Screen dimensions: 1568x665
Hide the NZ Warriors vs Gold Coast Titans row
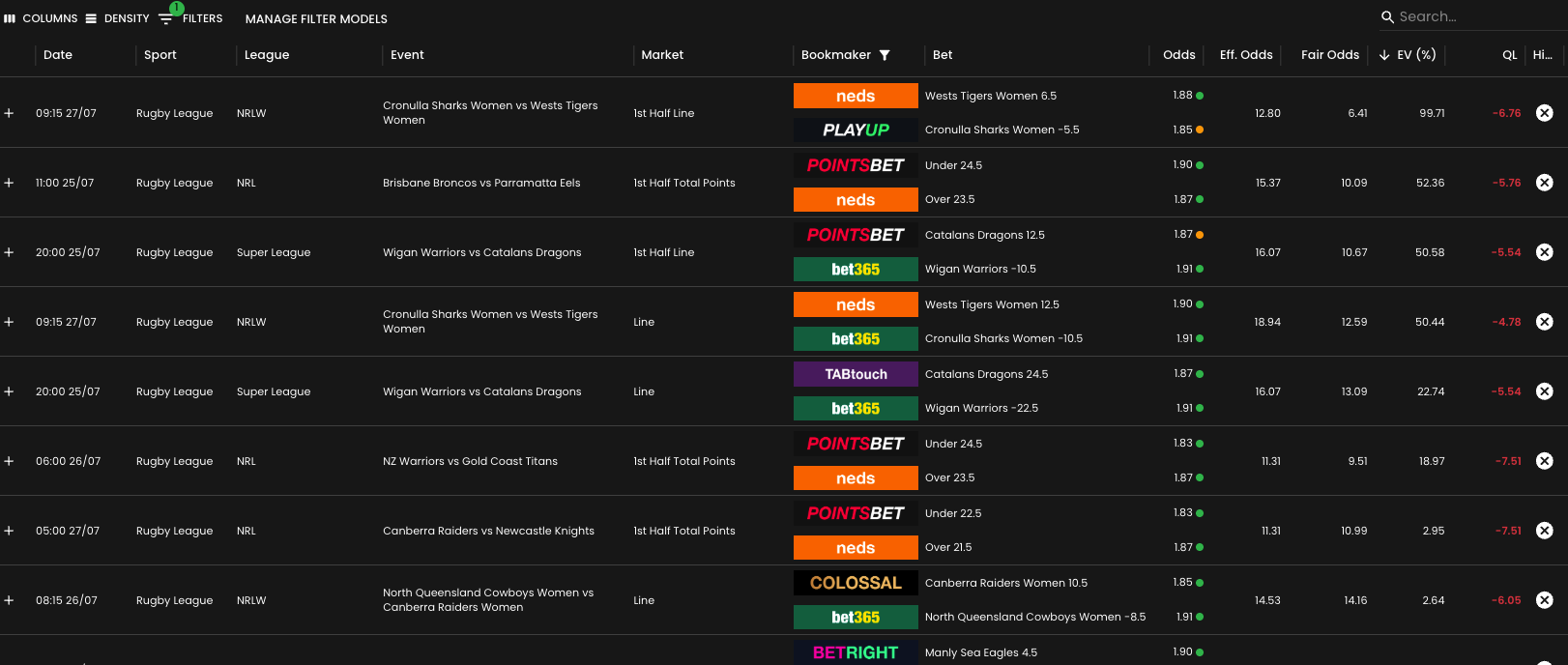[x=1545, y=461]
